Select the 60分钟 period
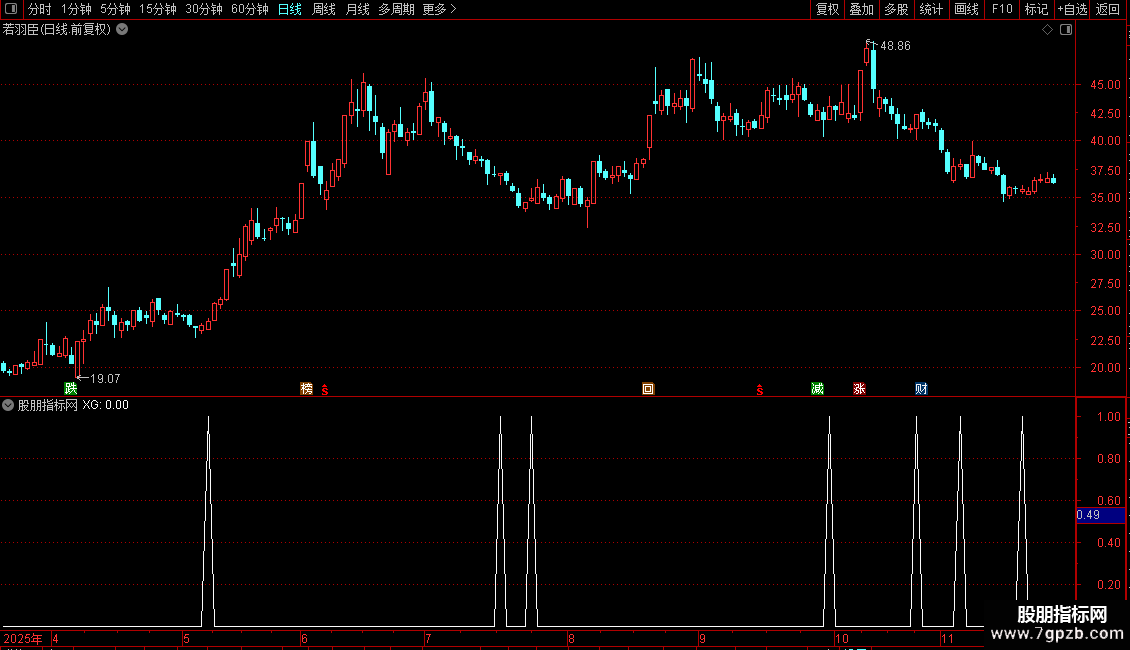The image size is (1130, 650). (x=250, y=9)
